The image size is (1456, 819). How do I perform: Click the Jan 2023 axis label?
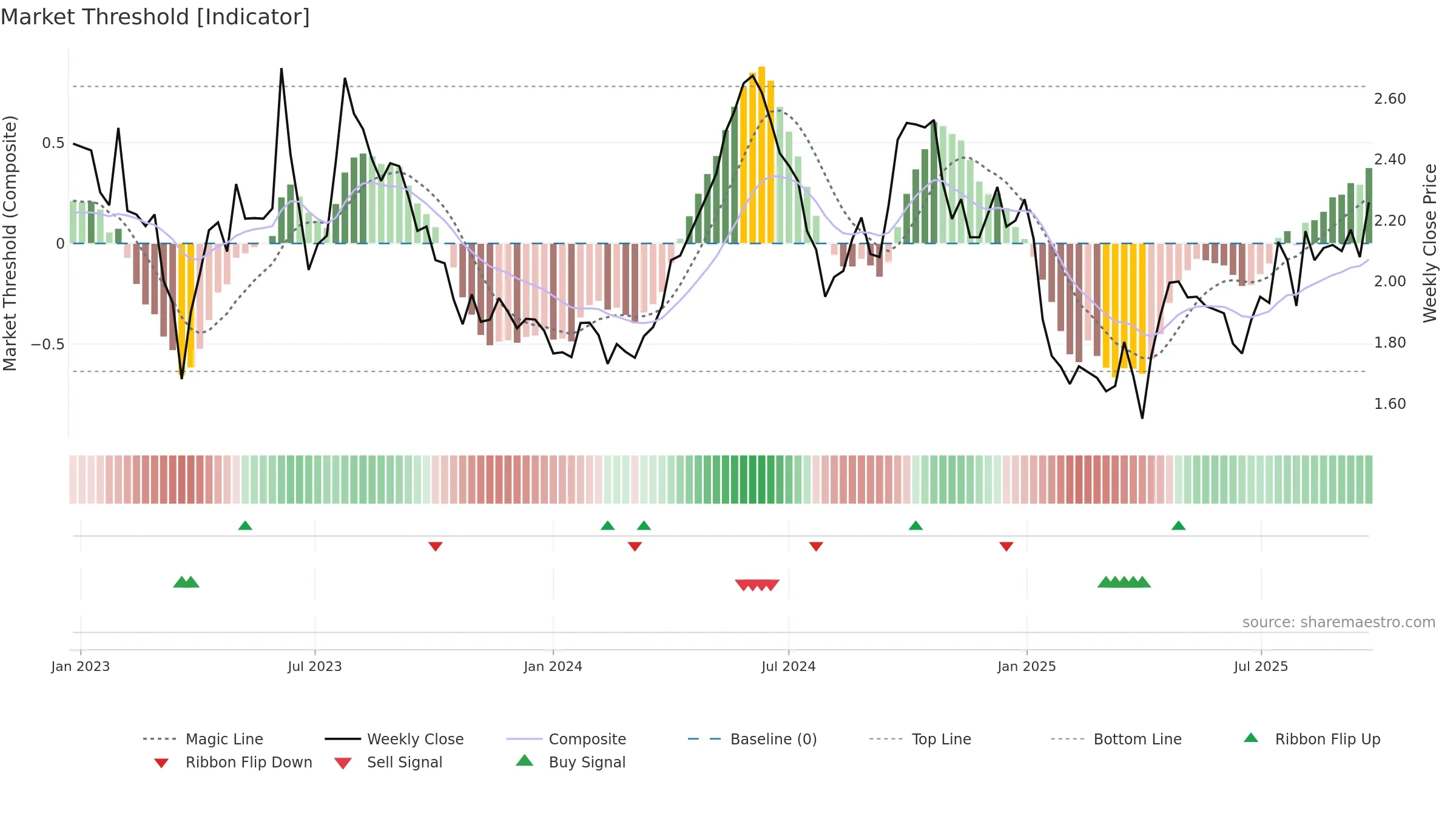[81, 666]
